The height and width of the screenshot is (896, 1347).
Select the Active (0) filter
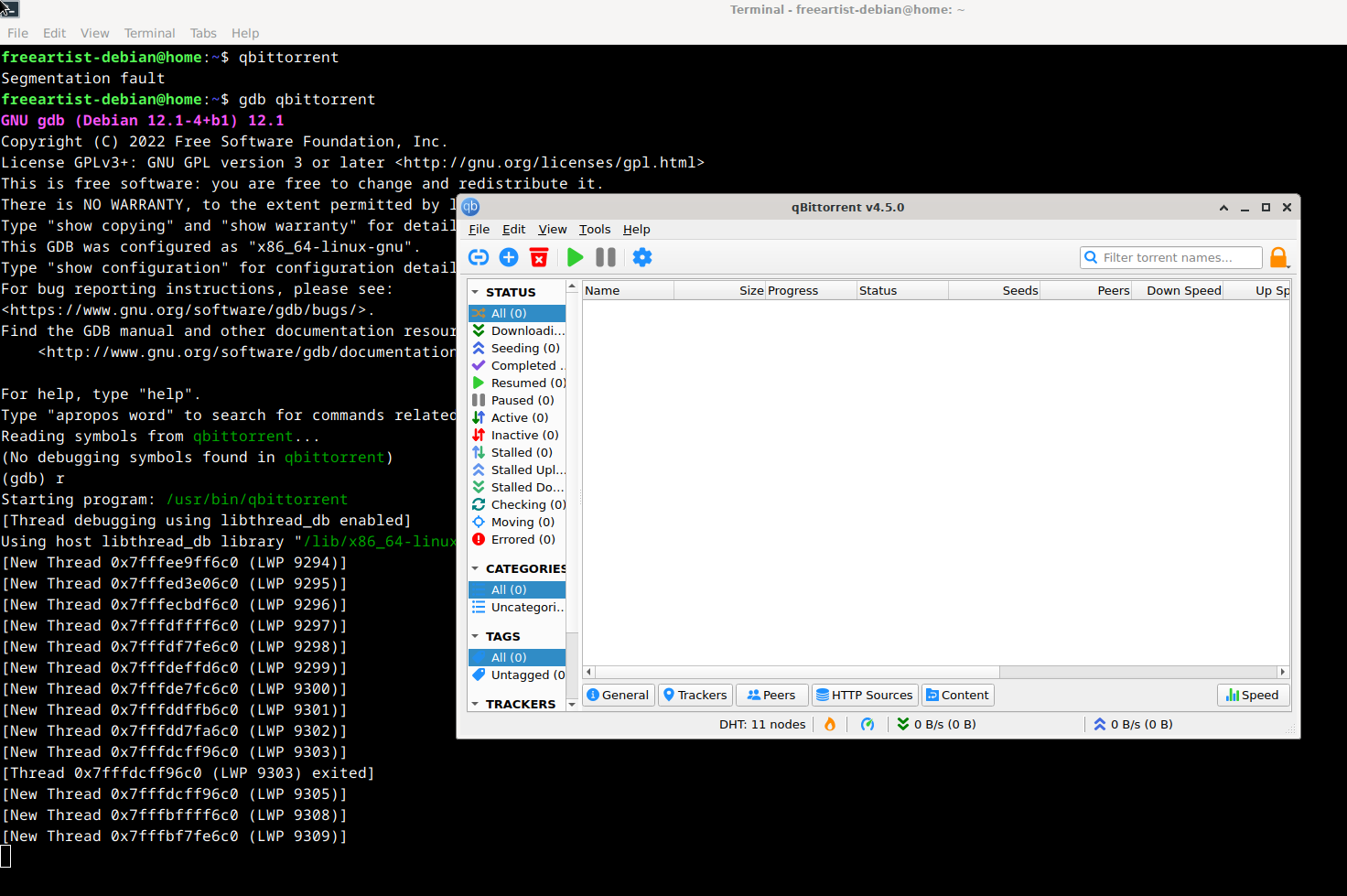click(517, 417)
